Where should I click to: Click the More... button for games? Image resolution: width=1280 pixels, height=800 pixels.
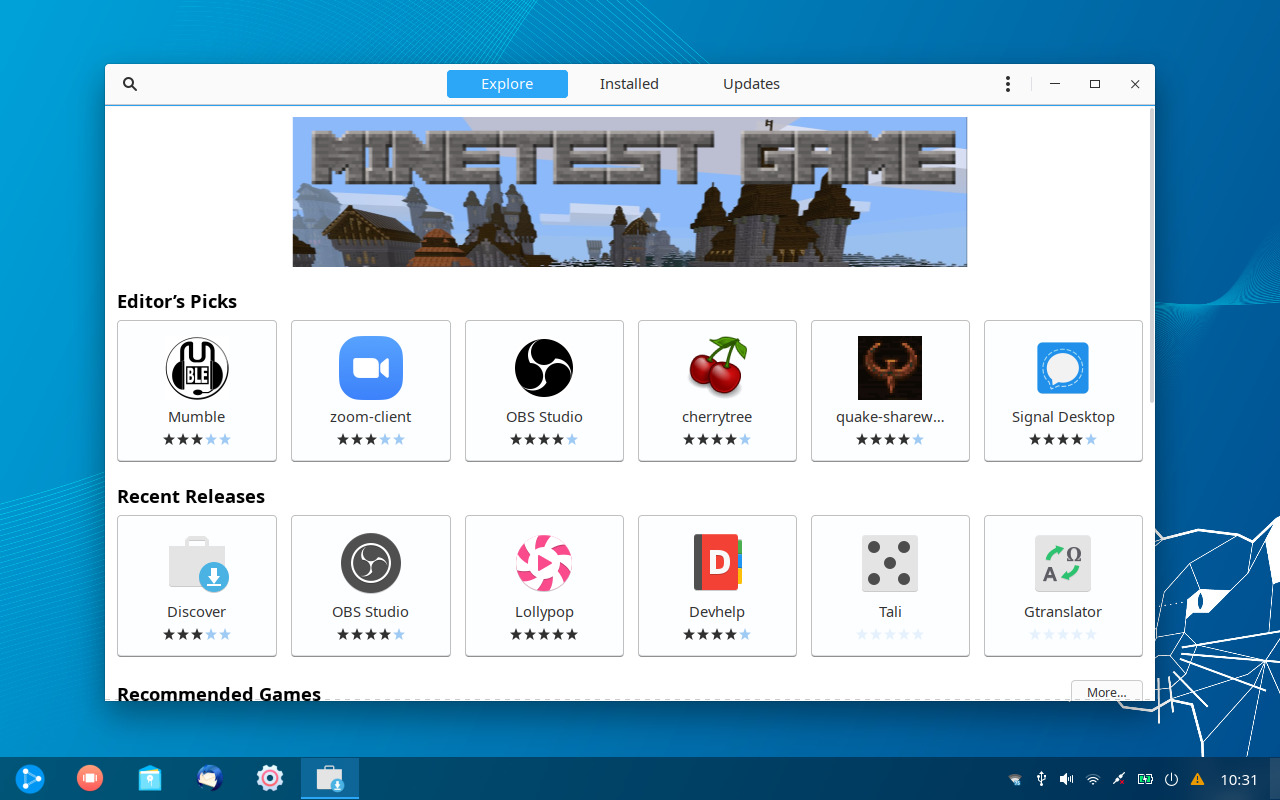pos(1106,692)
